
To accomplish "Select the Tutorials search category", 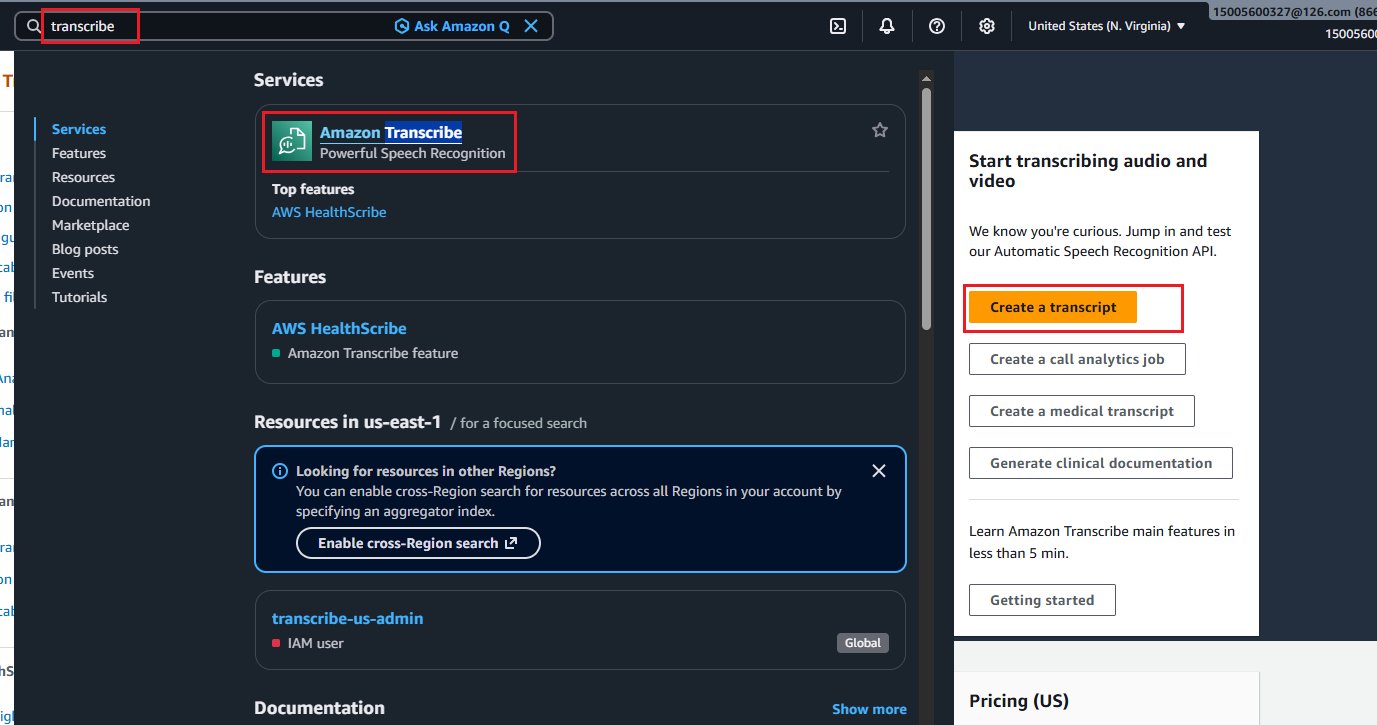I will click(79, 297).
